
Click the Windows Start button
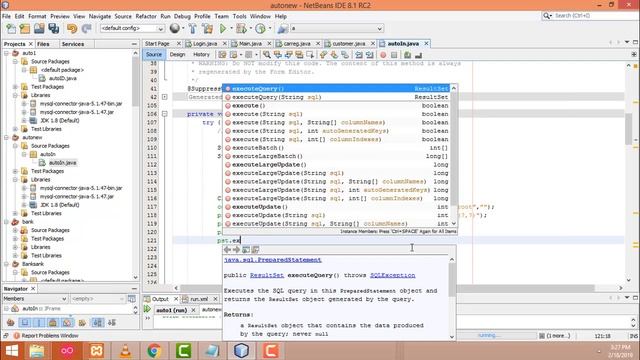click(11, 351)
